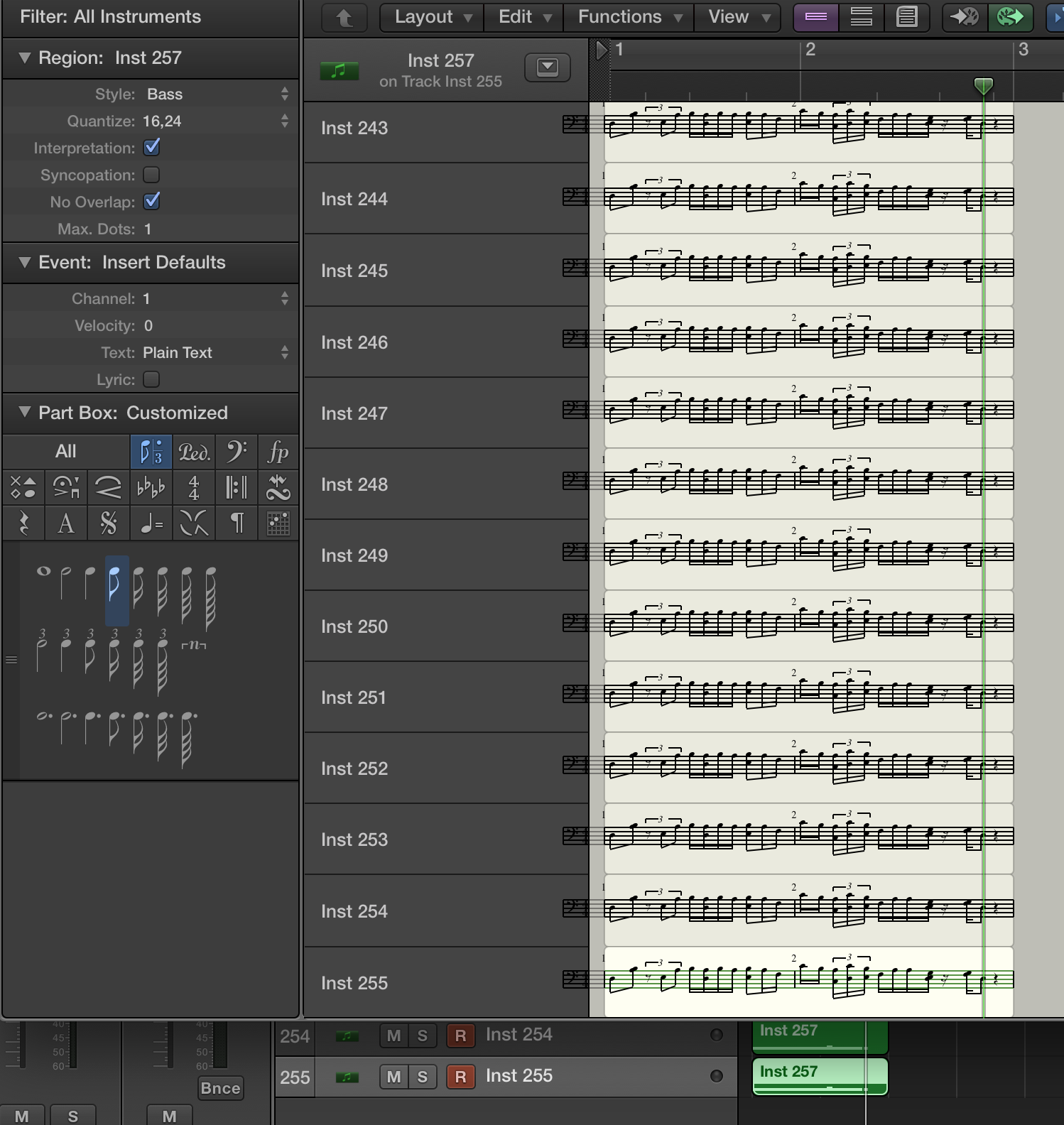Record-enable track Inst 255
Screen dimensions: 1064x1125
point(460,1077)
